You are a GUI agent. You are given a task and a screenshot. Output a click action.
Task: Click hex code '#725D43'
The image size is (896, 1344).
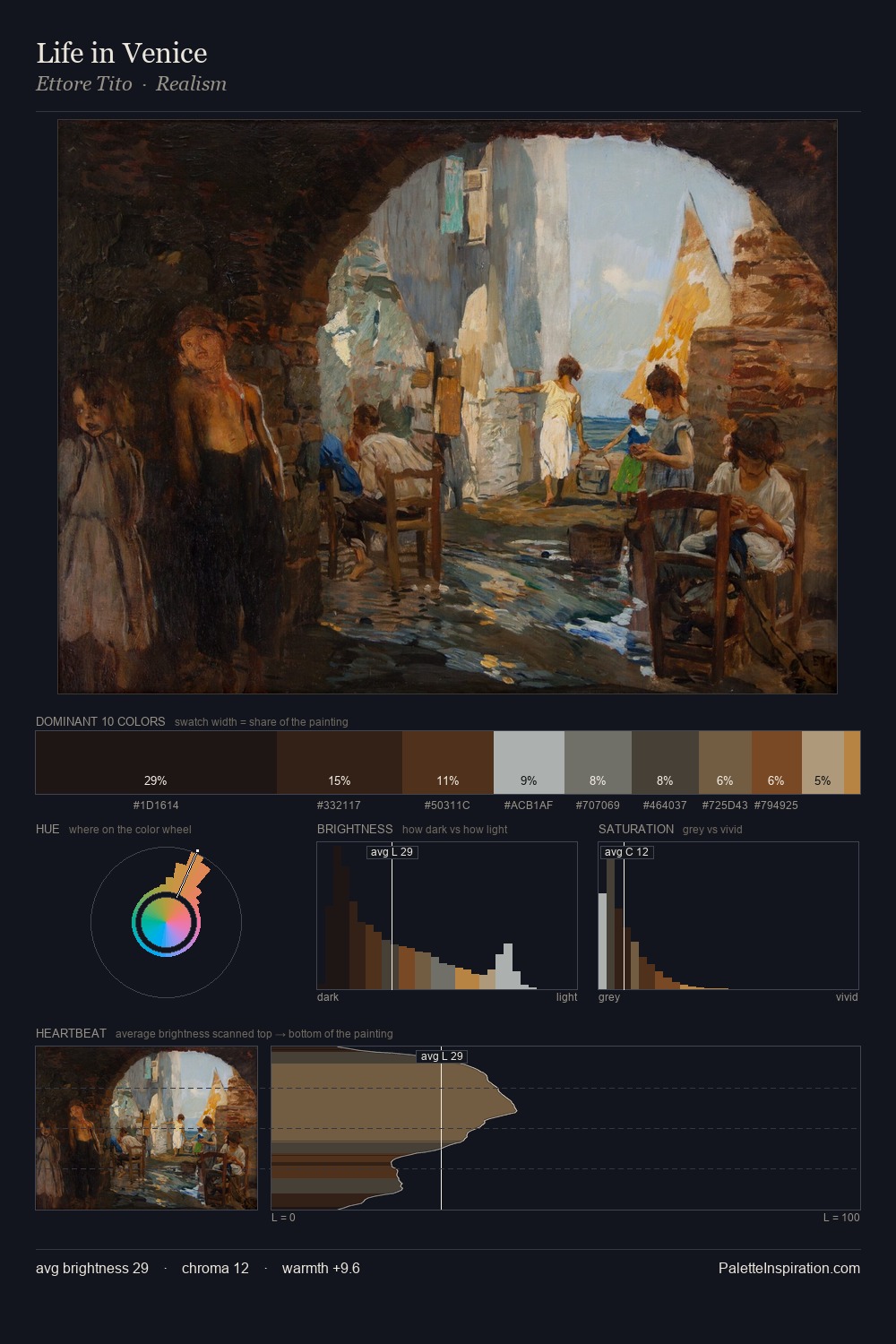pos(725,806)
